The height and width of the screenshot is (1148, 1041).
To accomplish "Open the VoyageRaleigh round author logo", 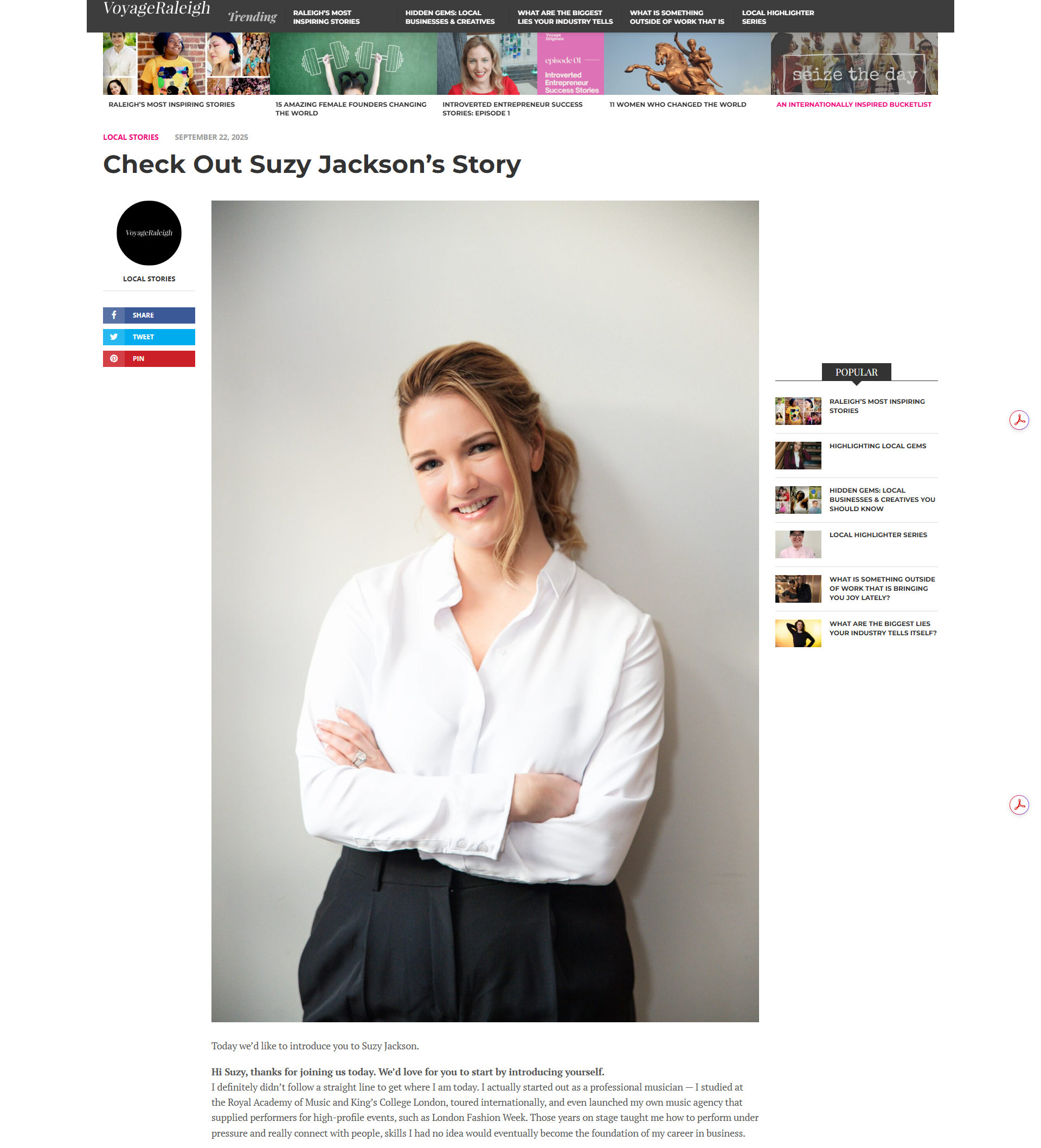I will click(x=149, y=233).
